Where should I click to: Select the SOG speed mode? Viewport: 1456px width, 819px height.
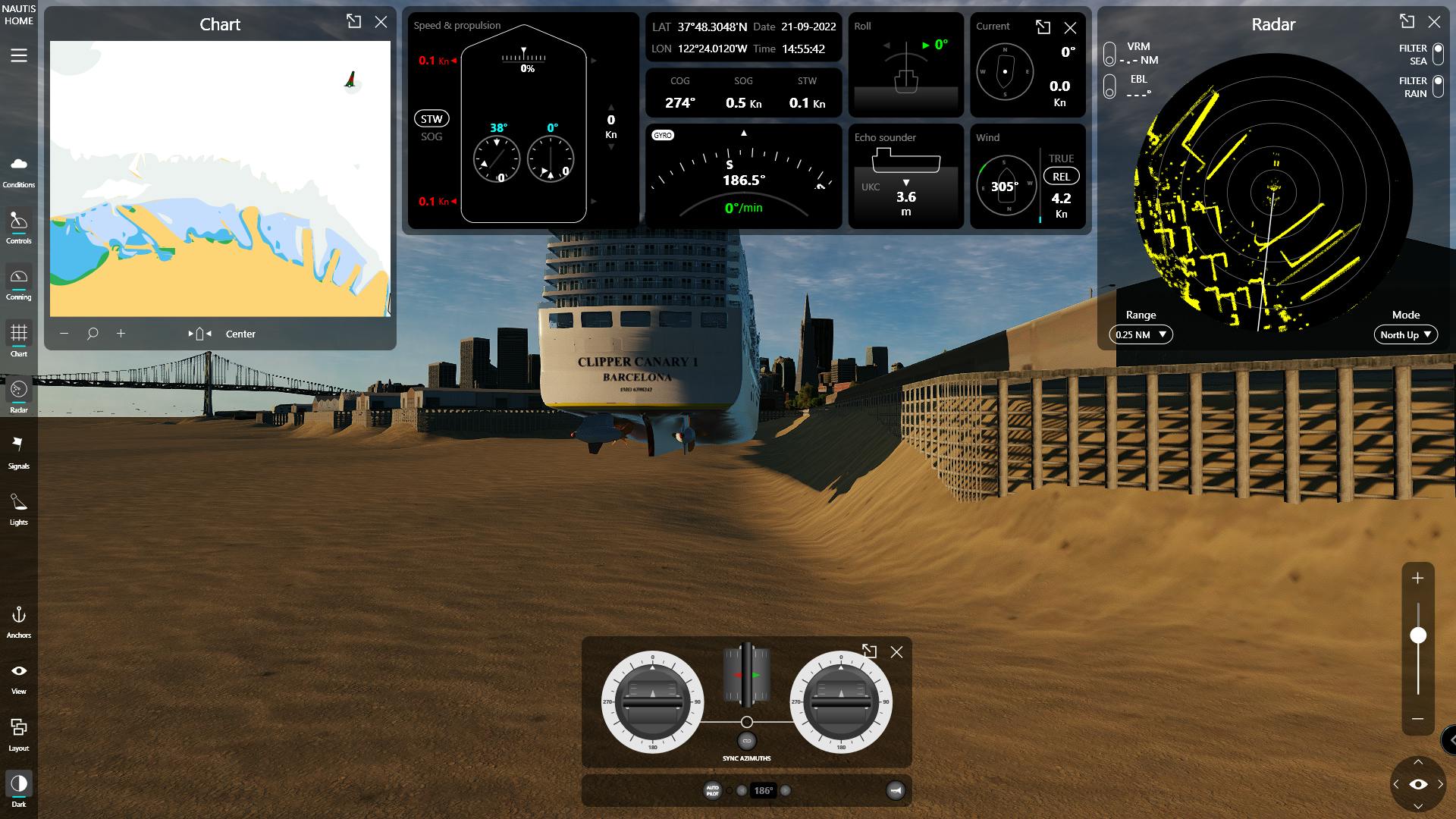(431, 137)
